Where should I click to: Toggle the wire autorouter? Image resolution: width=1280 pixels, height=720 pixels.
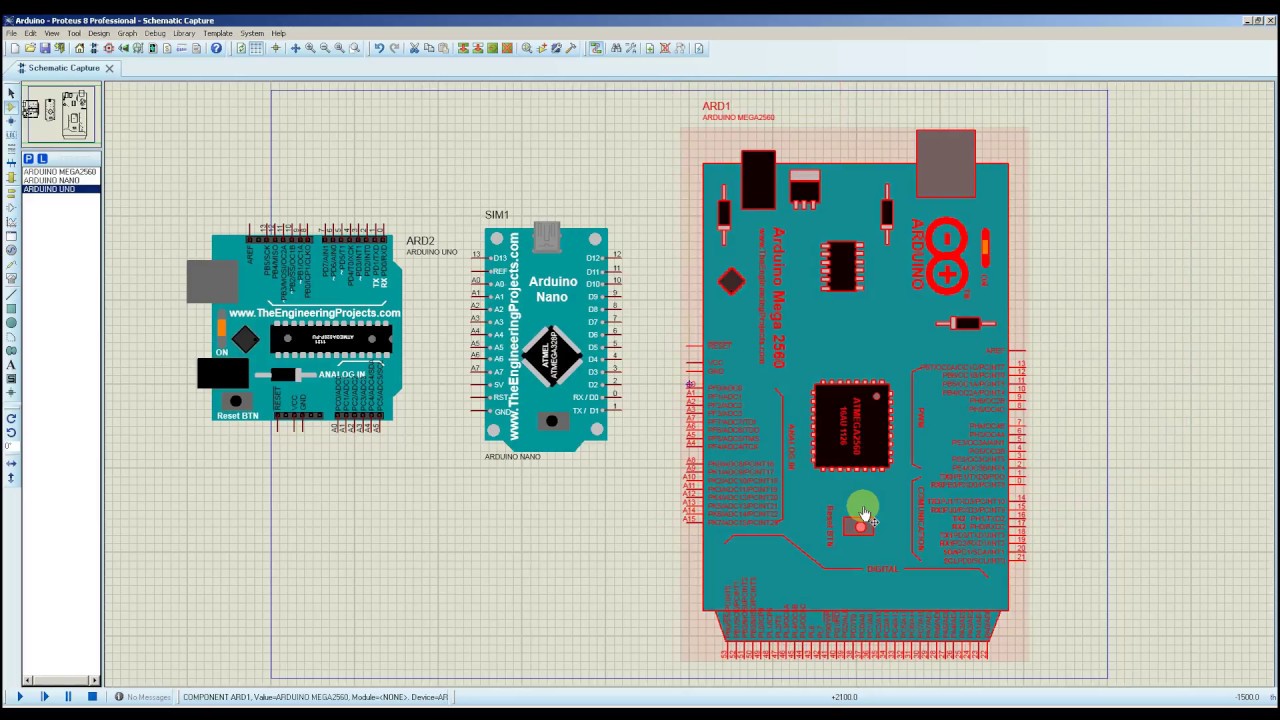pyautogui.click(x=596, y=48)
